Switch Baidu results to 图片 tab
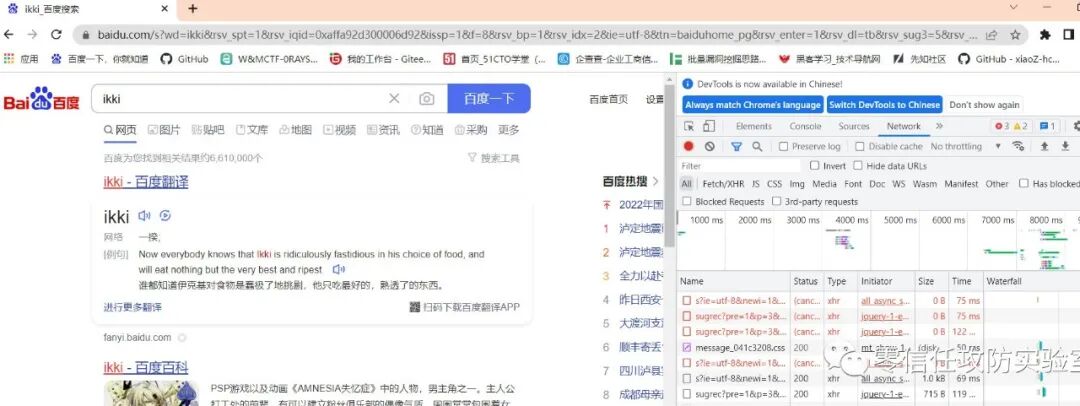This screenshot has width=1080, height=406. tap(164, 130)
